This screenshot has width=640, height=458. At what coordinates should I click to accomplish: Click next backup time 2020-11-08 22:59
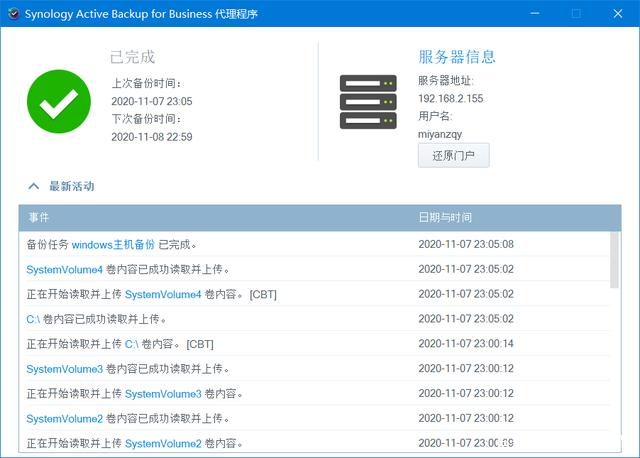click(x=152, y=137)
